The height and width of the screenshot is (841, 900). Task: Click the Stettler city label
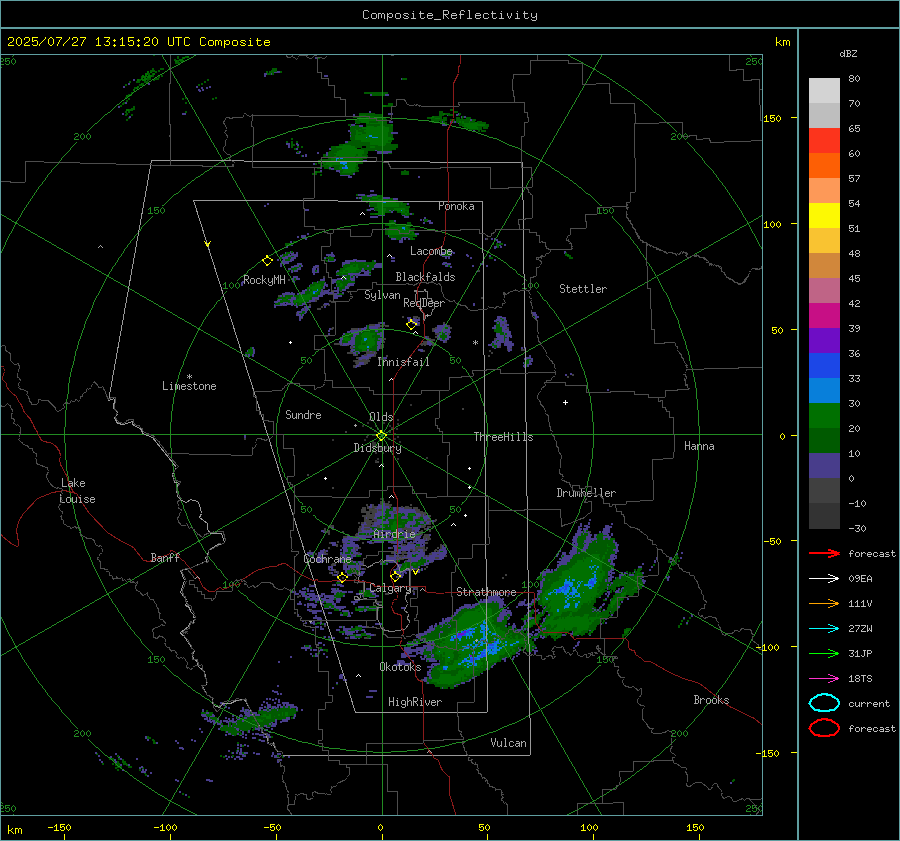click(x=583, y=289)
